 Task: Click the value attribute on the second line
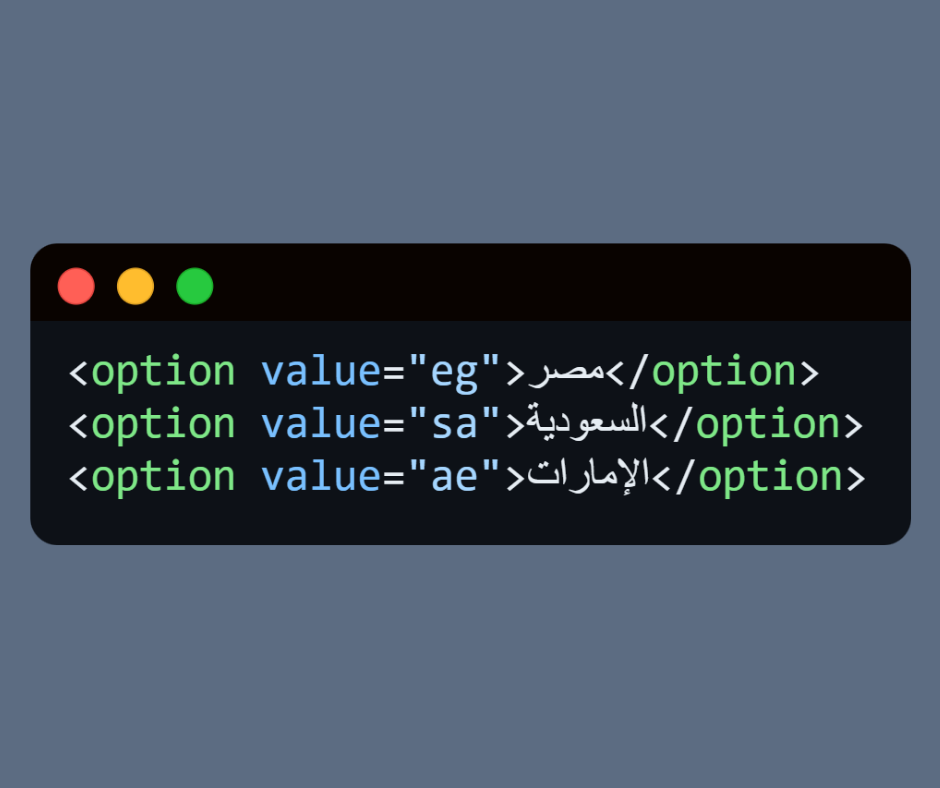pos(320,424)
